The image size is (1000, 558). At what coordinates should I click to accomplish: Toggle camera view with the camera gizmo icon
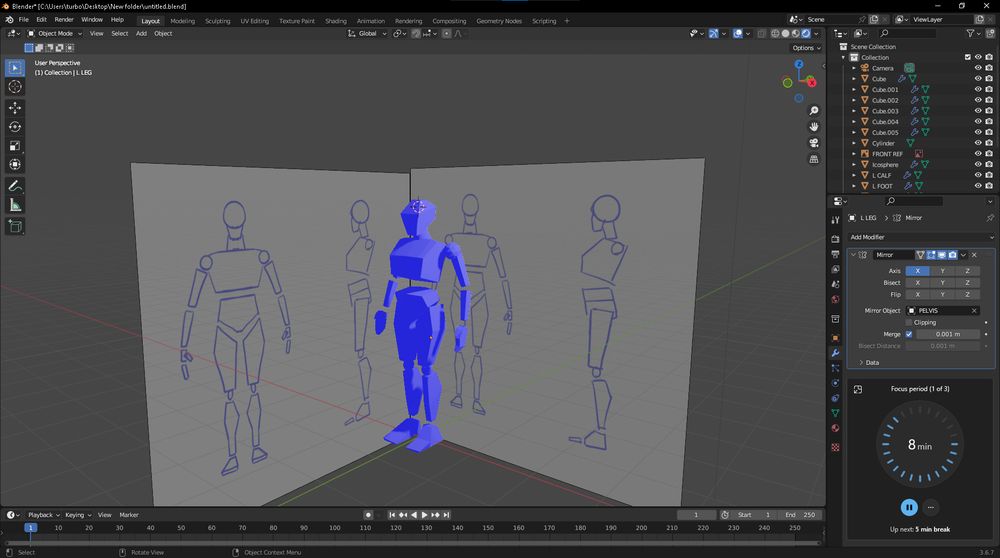tap(814, 143)
